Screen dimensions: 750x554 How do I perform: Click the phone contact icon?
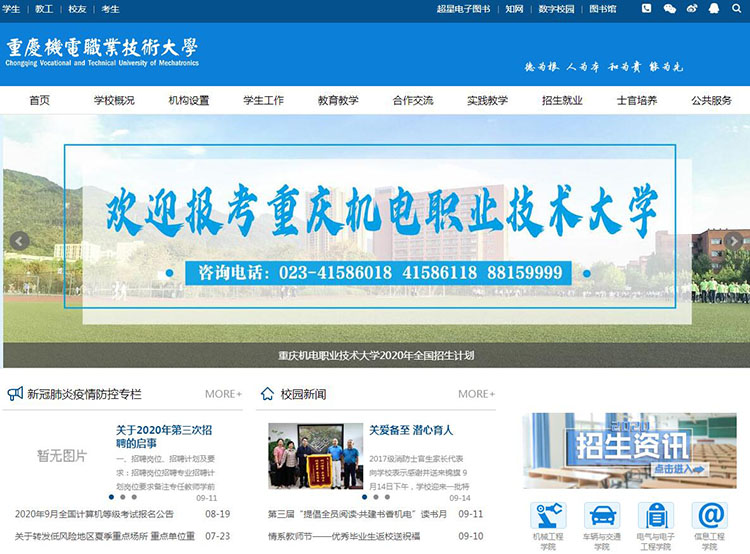pos(646,8)
